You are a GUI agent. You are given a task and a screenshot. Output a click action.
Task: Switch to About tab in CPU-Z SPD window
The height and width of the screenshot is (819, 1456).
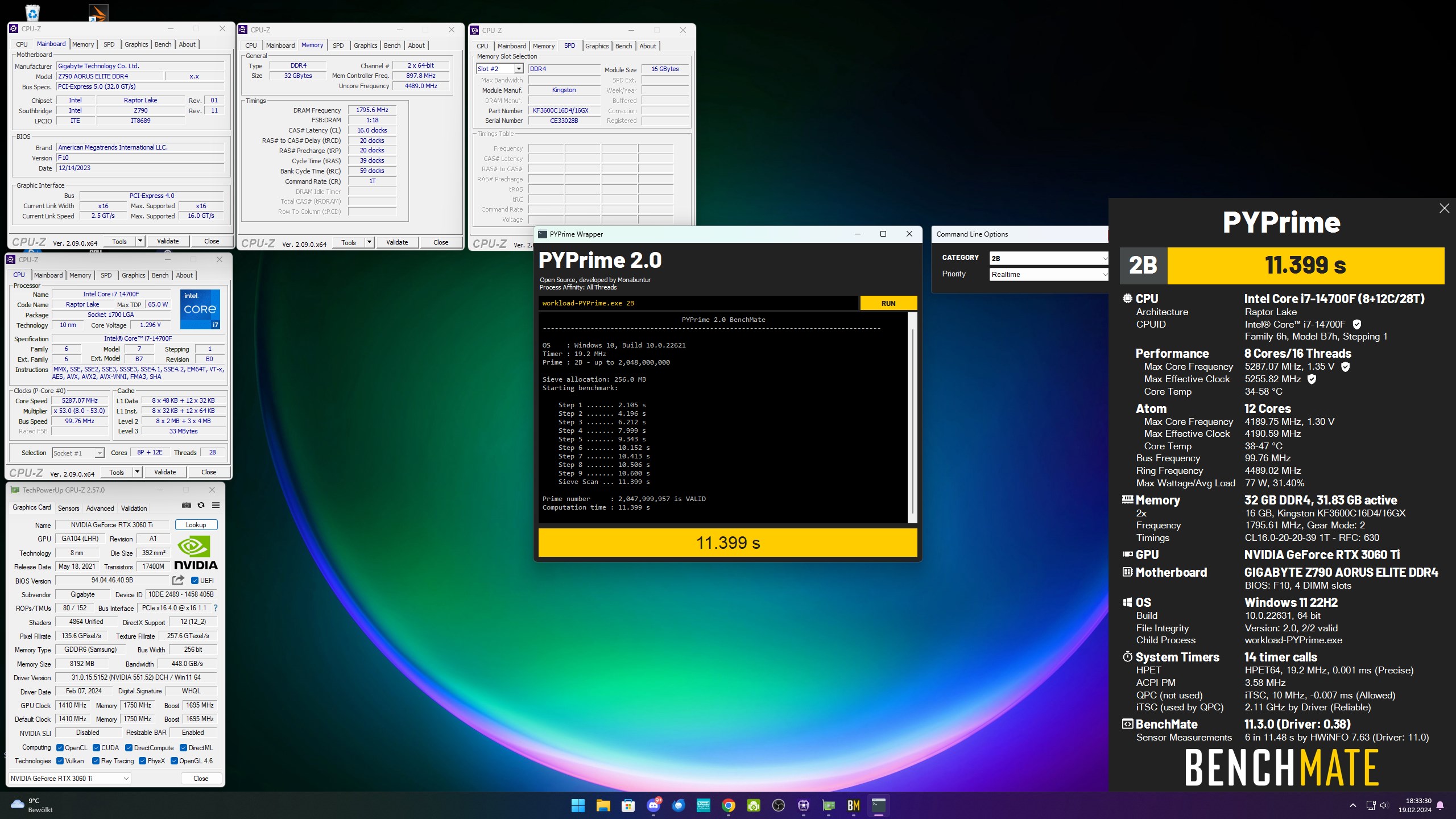[x=647, y=46]
